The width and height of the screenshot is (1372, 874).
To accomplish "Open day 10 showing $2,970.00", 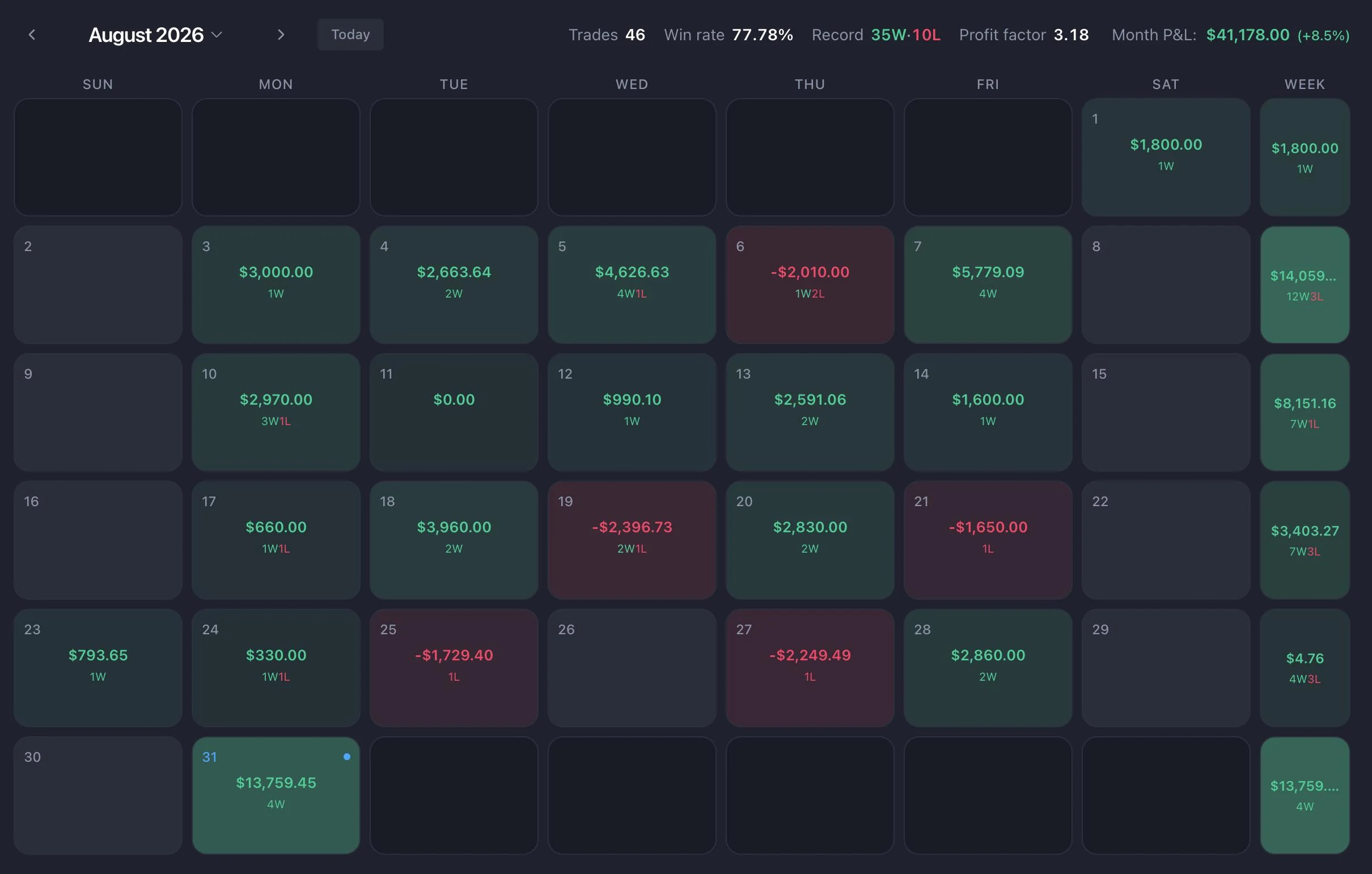I will click(x=276, y=413).
